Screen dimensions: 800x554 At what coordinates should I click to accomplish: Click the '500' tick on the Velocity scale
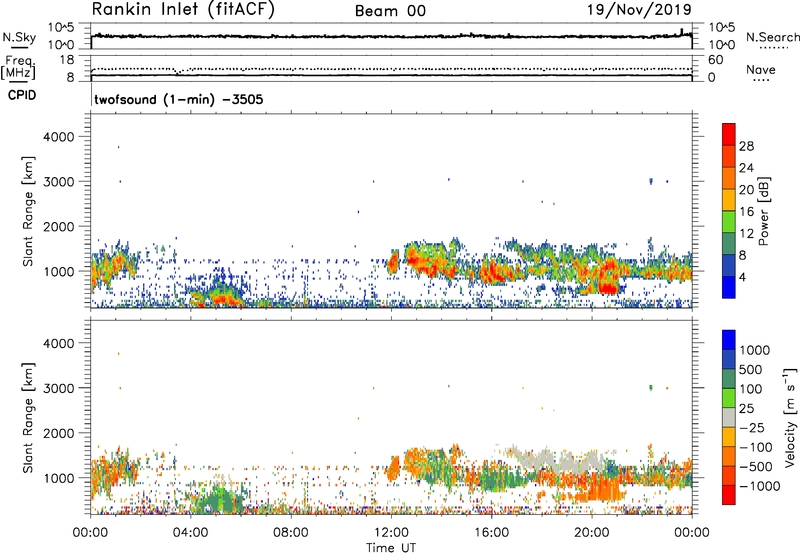(x=751, y=369)
